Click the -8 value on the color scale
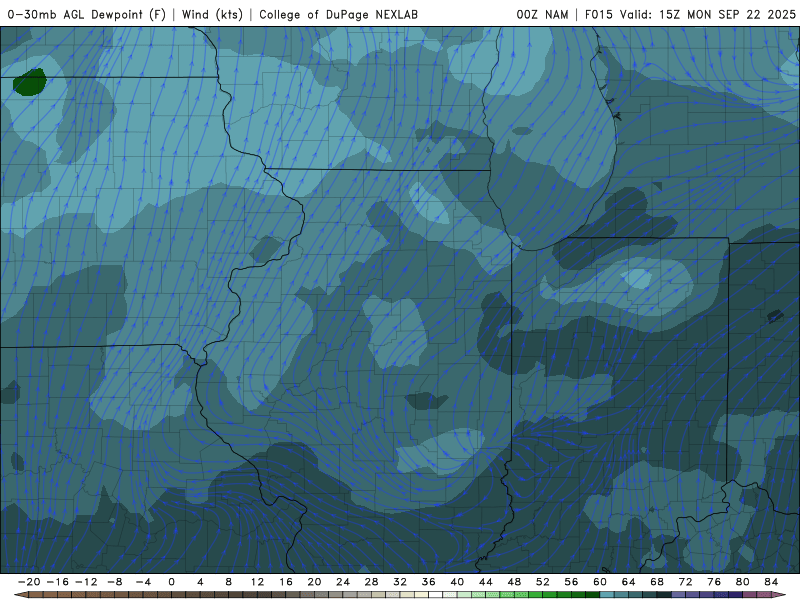This screenshot has height=600, width=800. (114, 582)
